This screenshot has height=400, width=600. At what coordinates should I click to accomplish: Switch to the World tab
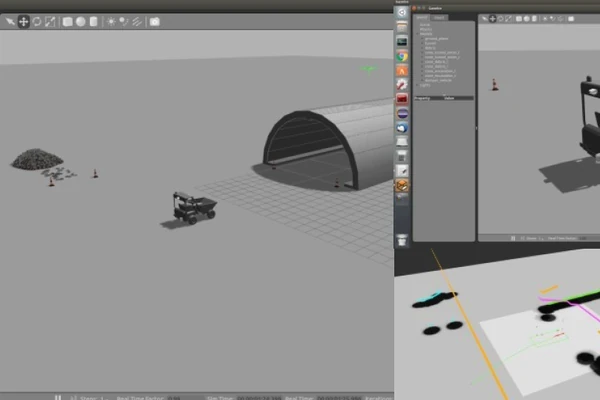pos(423,17)
